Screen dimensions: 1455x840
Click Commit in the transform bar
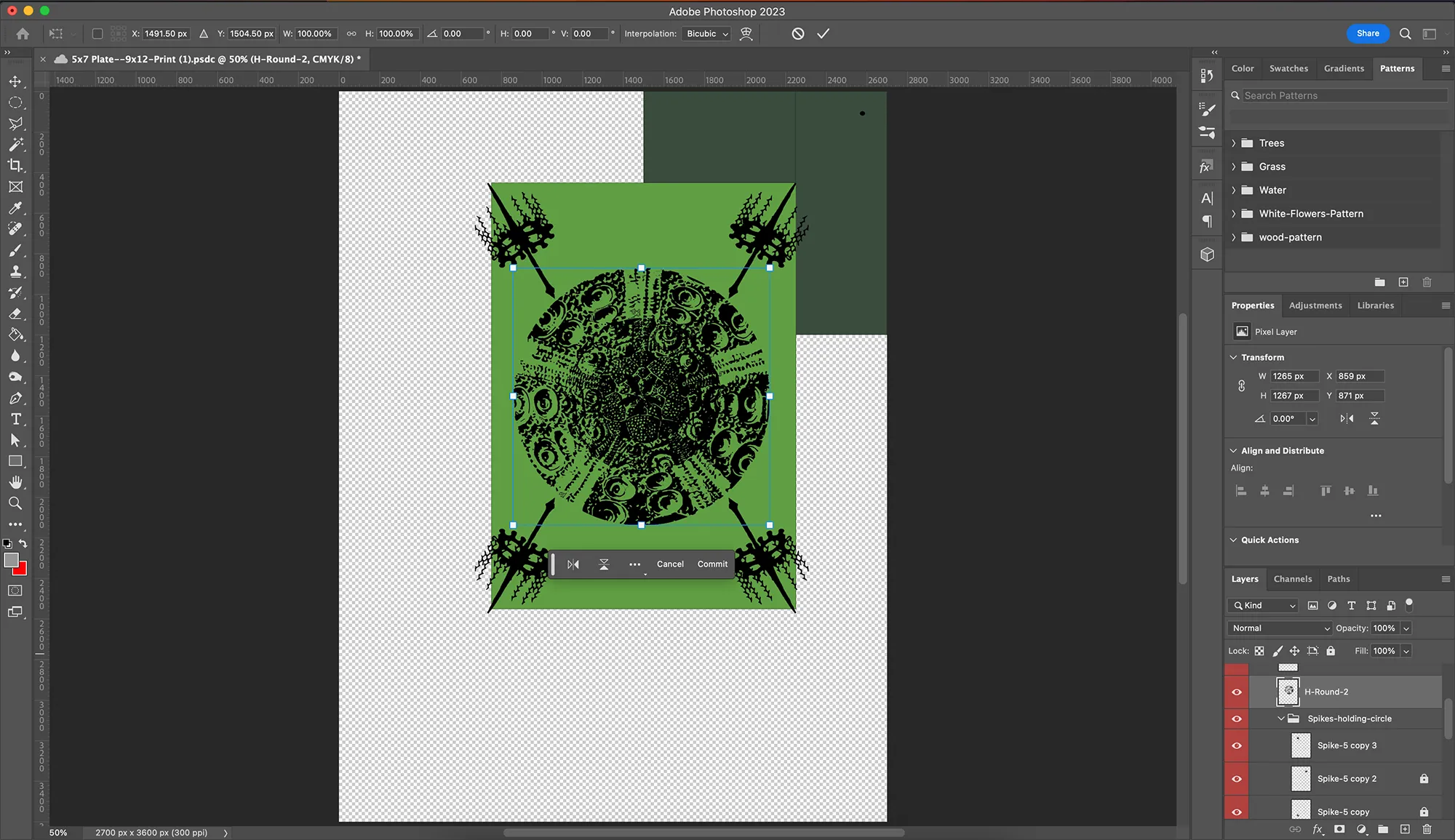click(x=712, y=564)
